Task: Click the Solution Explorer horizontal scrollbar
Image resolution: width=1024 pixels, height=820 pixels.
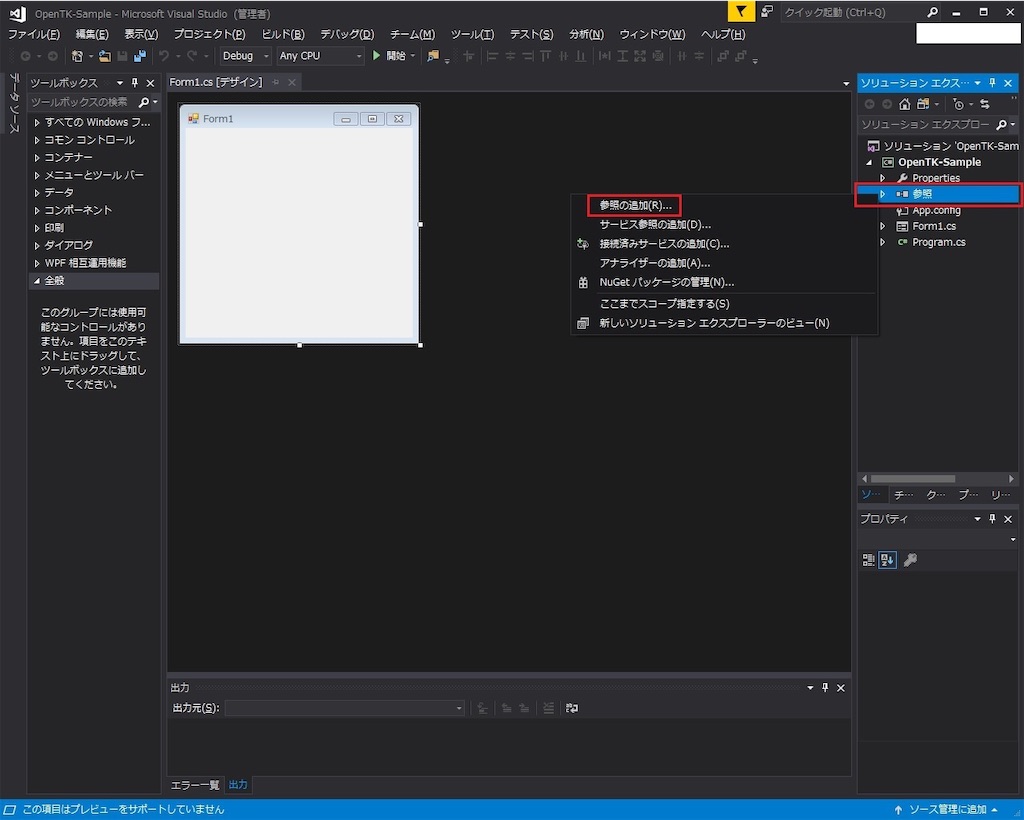Action: (913, 479)
